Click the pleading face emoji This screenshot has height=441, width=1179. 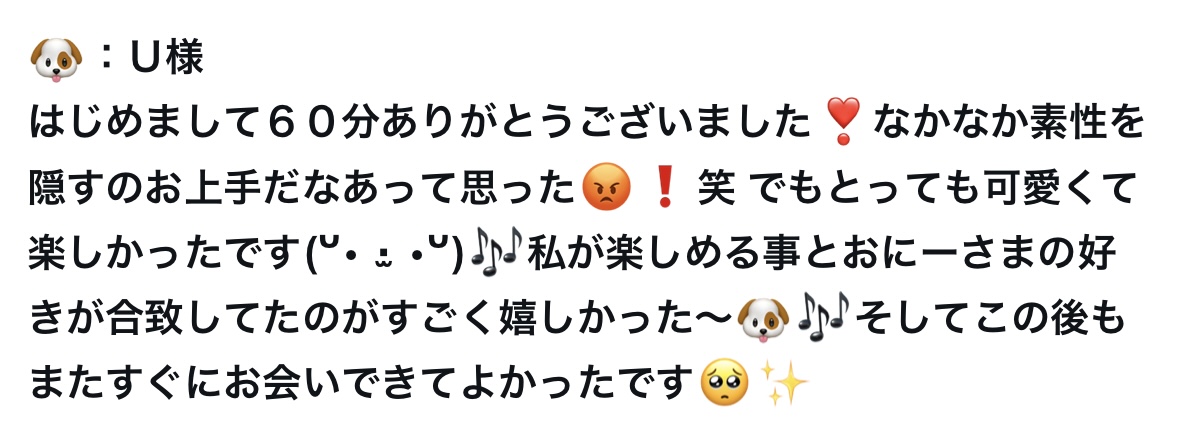click(x=724, y=383)
